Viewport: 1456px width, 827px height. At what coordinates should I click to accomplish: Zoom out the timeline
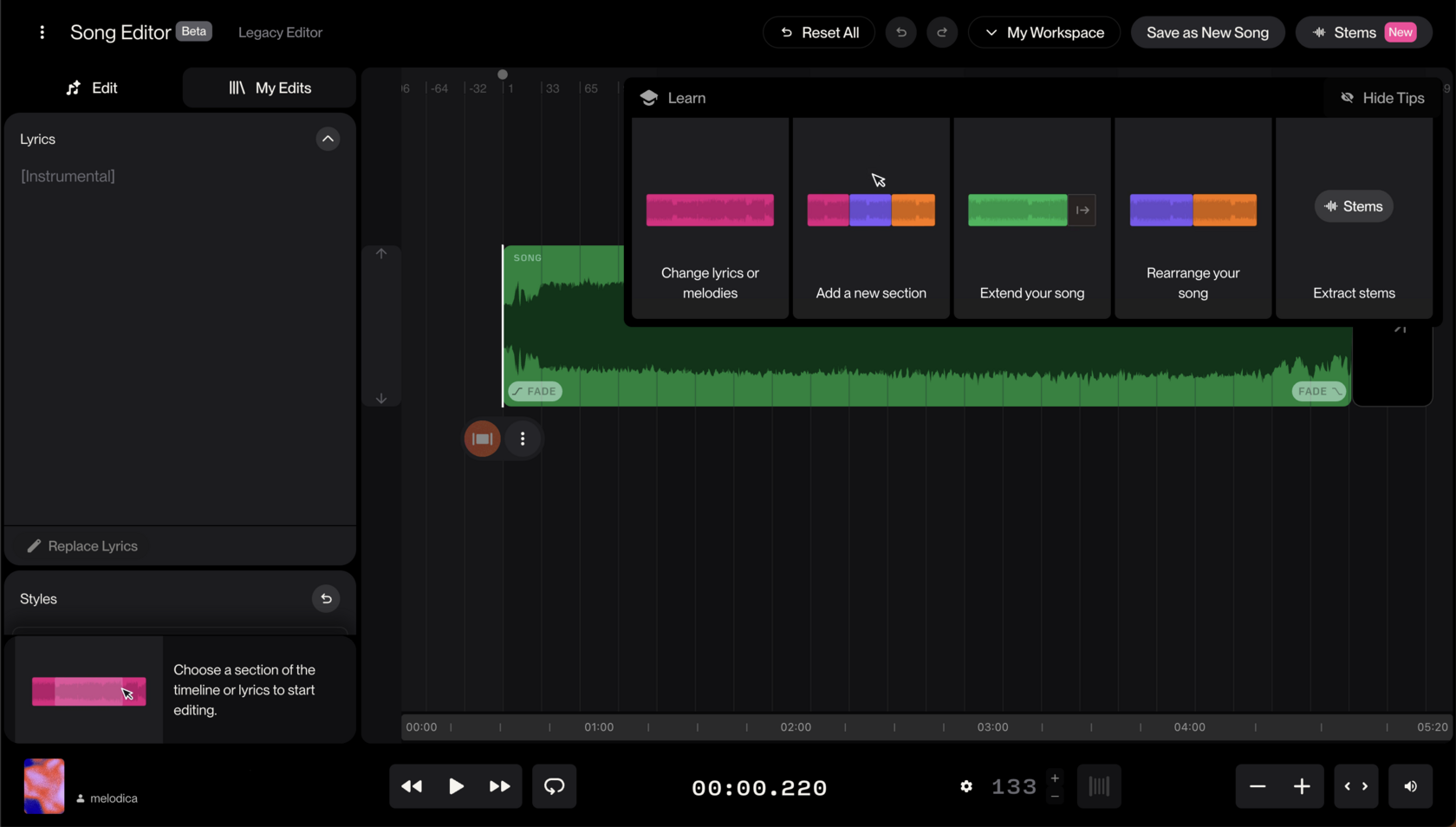click(x=1258, y=786)
